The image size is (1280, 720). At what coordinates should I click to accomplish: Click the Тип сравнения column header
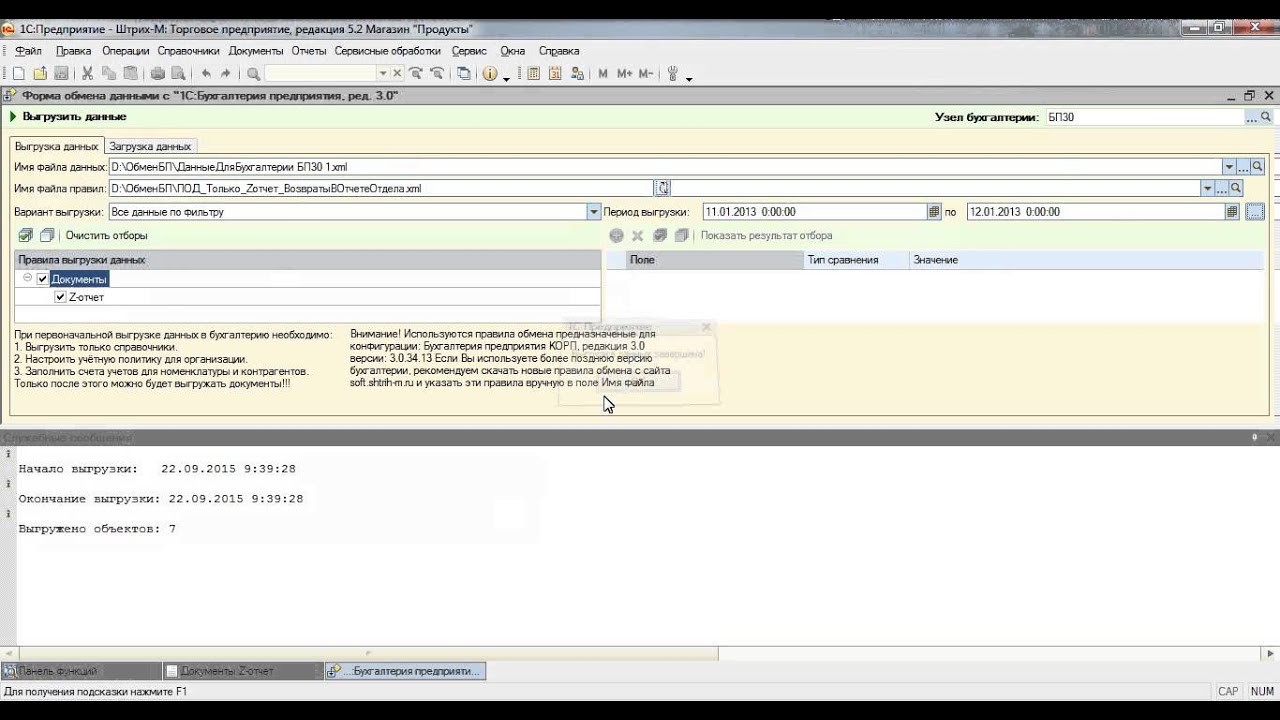pos(857,260)
